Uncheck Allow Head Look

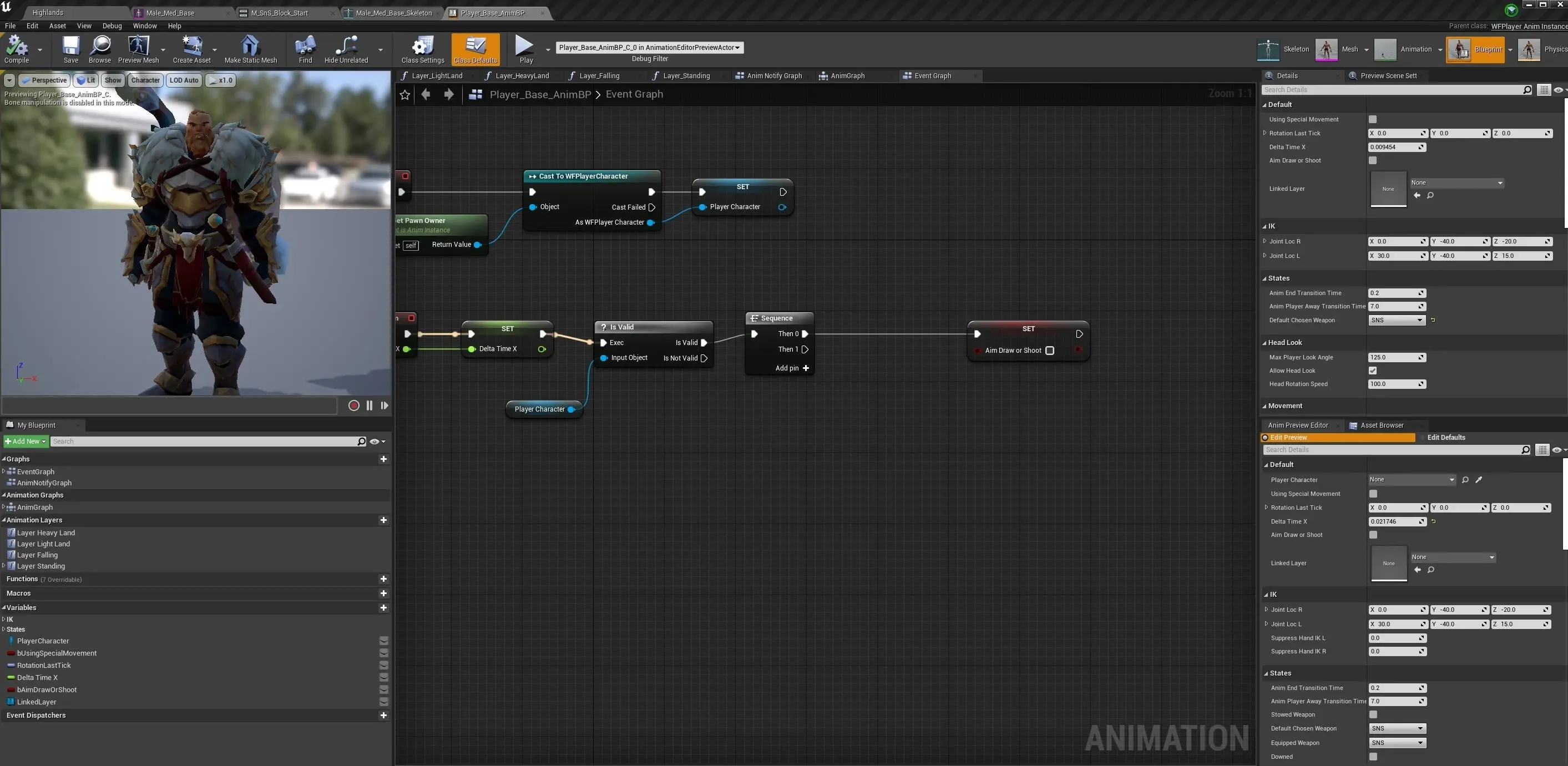1373,371
